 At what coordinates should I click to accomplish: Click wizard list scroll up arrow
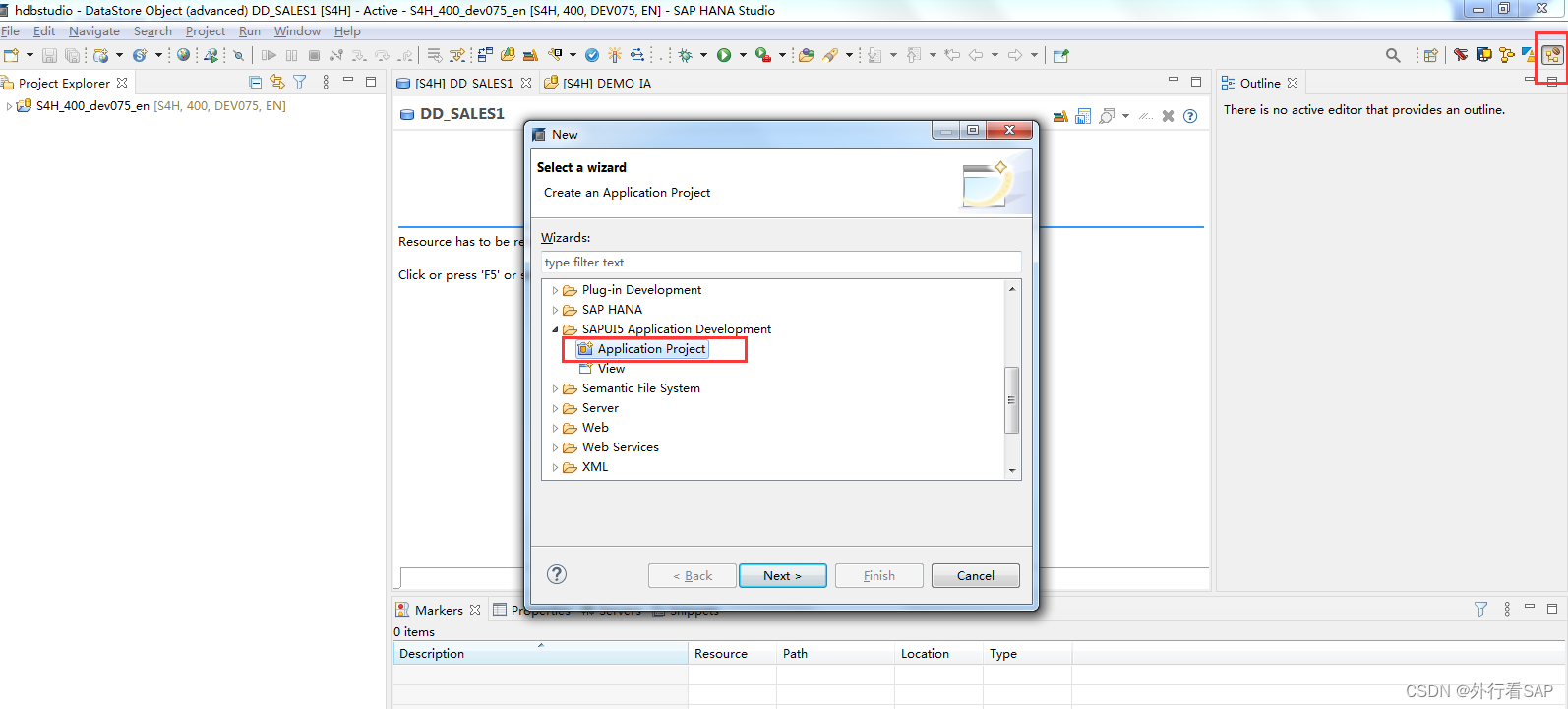(x=1011, y=288)
